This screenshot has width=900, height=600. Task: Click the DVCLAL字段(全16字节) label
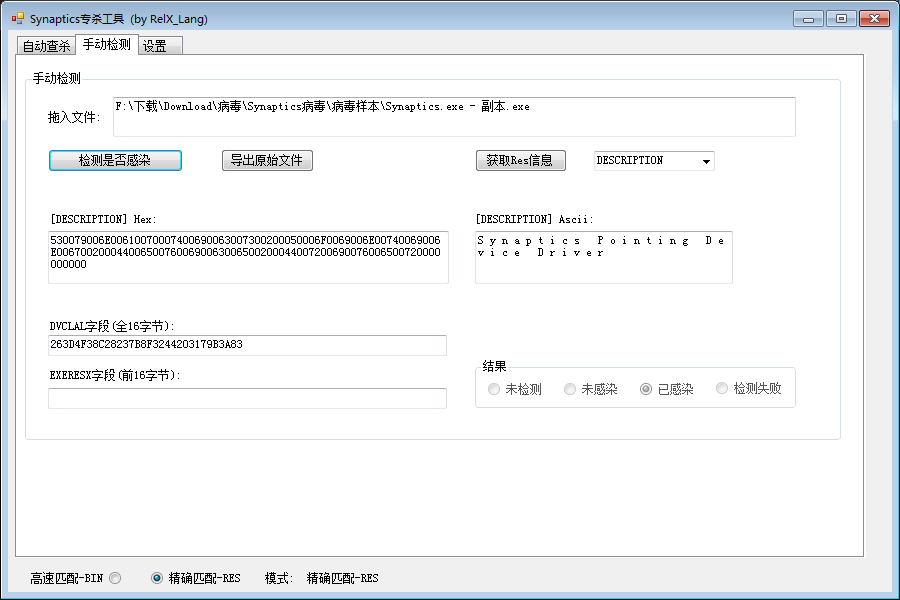(112, 326)
